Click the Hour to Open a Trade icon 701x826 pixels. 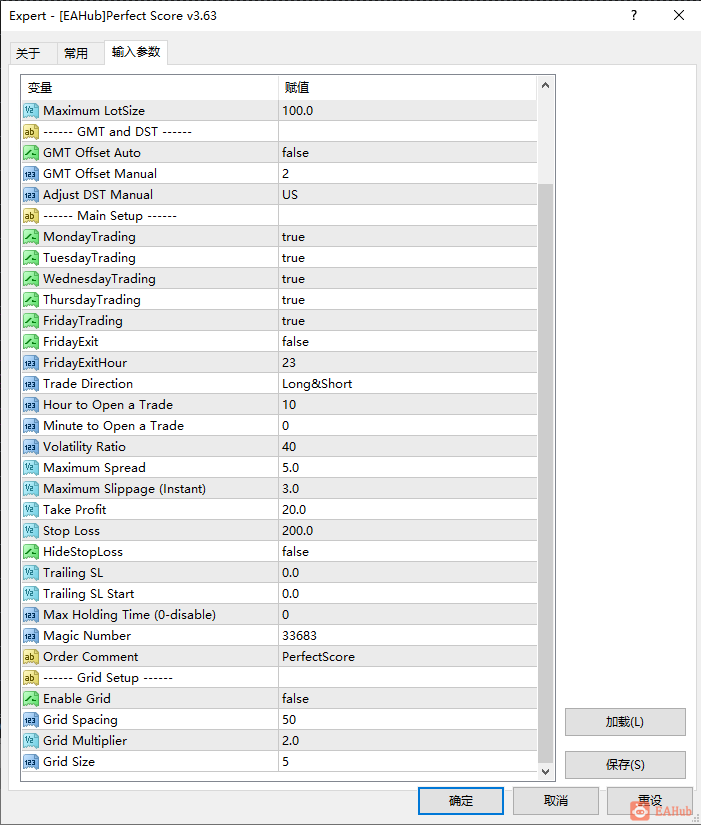[x=31, y=405]
